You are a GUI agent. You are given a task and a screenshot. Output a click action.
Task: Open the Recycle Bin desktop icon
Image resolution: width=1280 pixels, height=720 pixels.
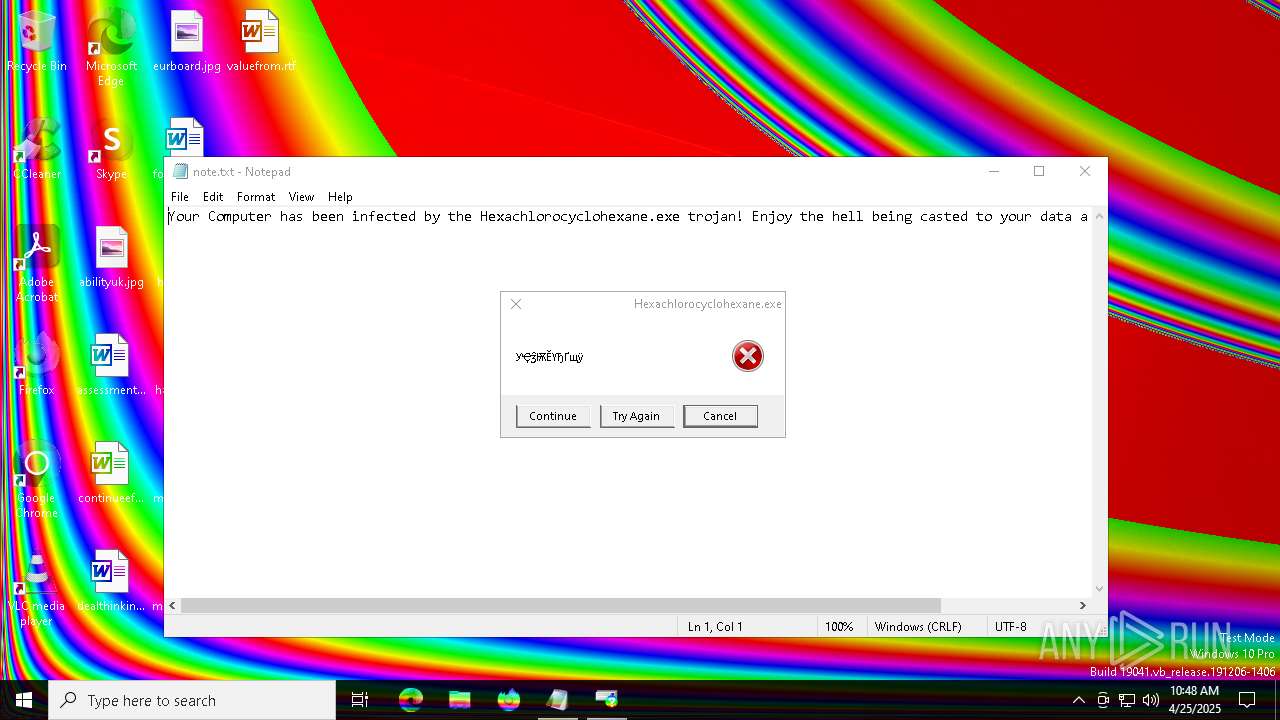pos(37,42)
